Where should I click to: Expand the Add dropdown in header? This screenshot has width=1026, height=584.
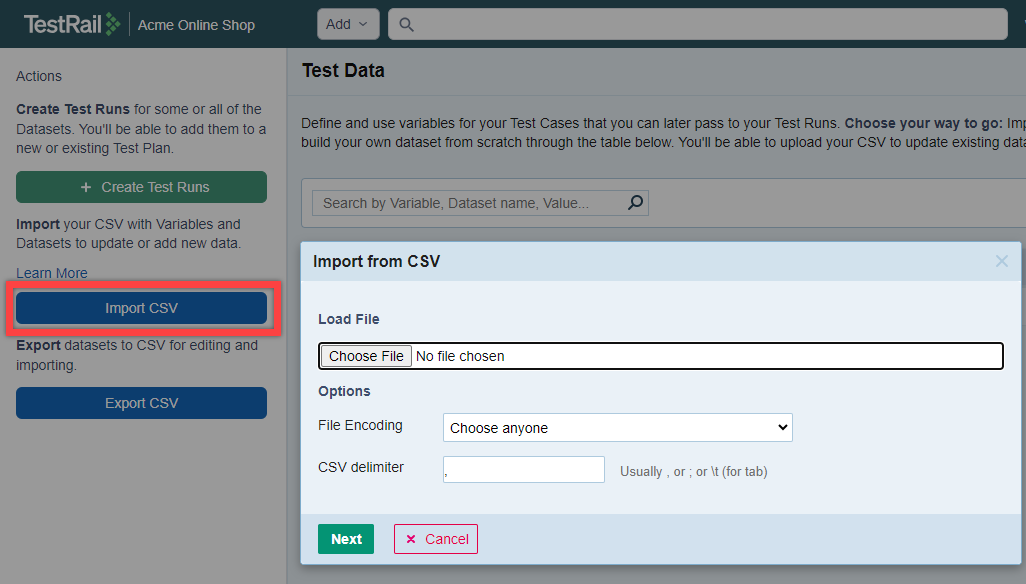pos(347,24)
